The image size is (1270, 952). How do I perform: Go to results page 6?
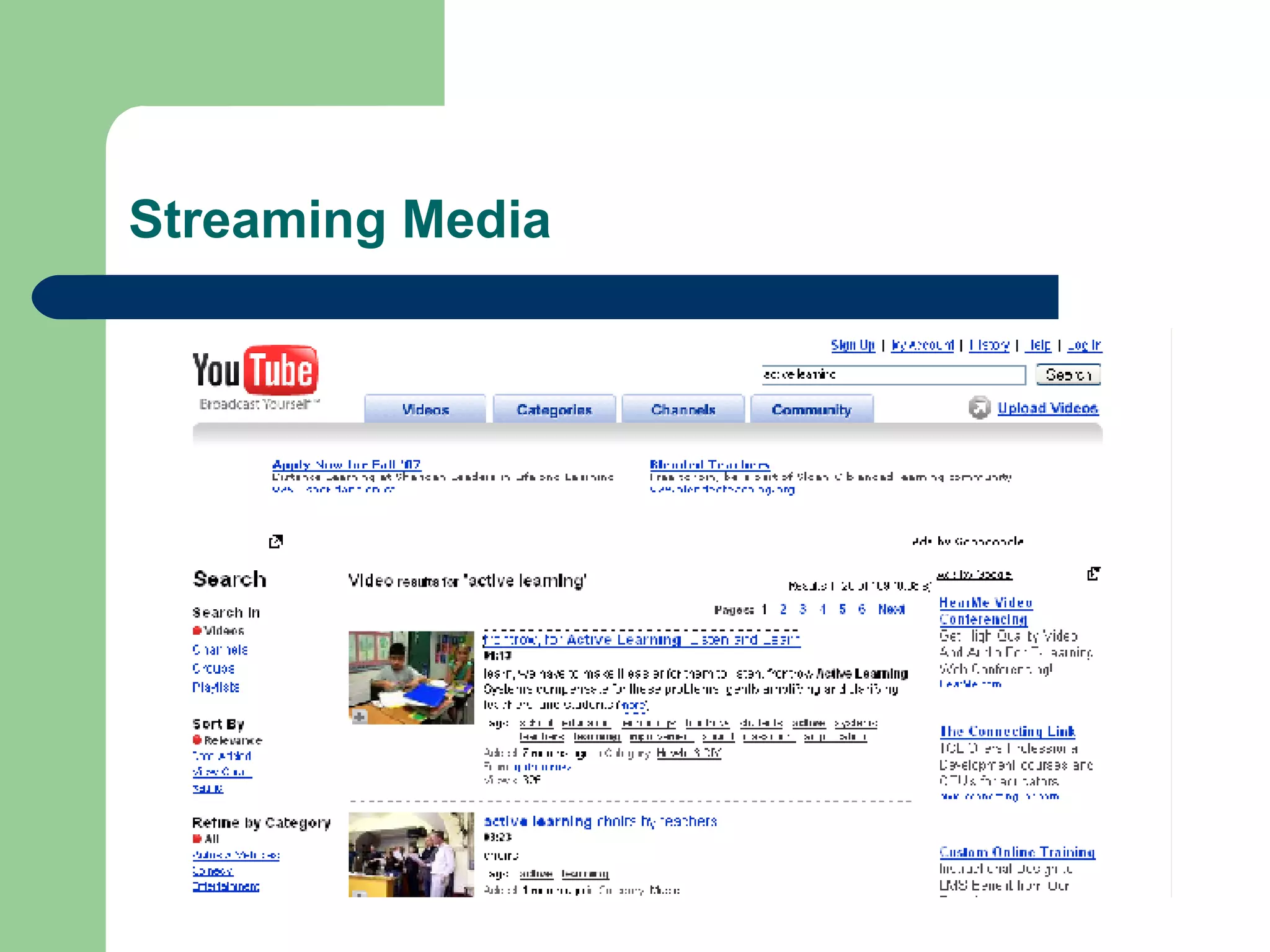click(862, 609)
